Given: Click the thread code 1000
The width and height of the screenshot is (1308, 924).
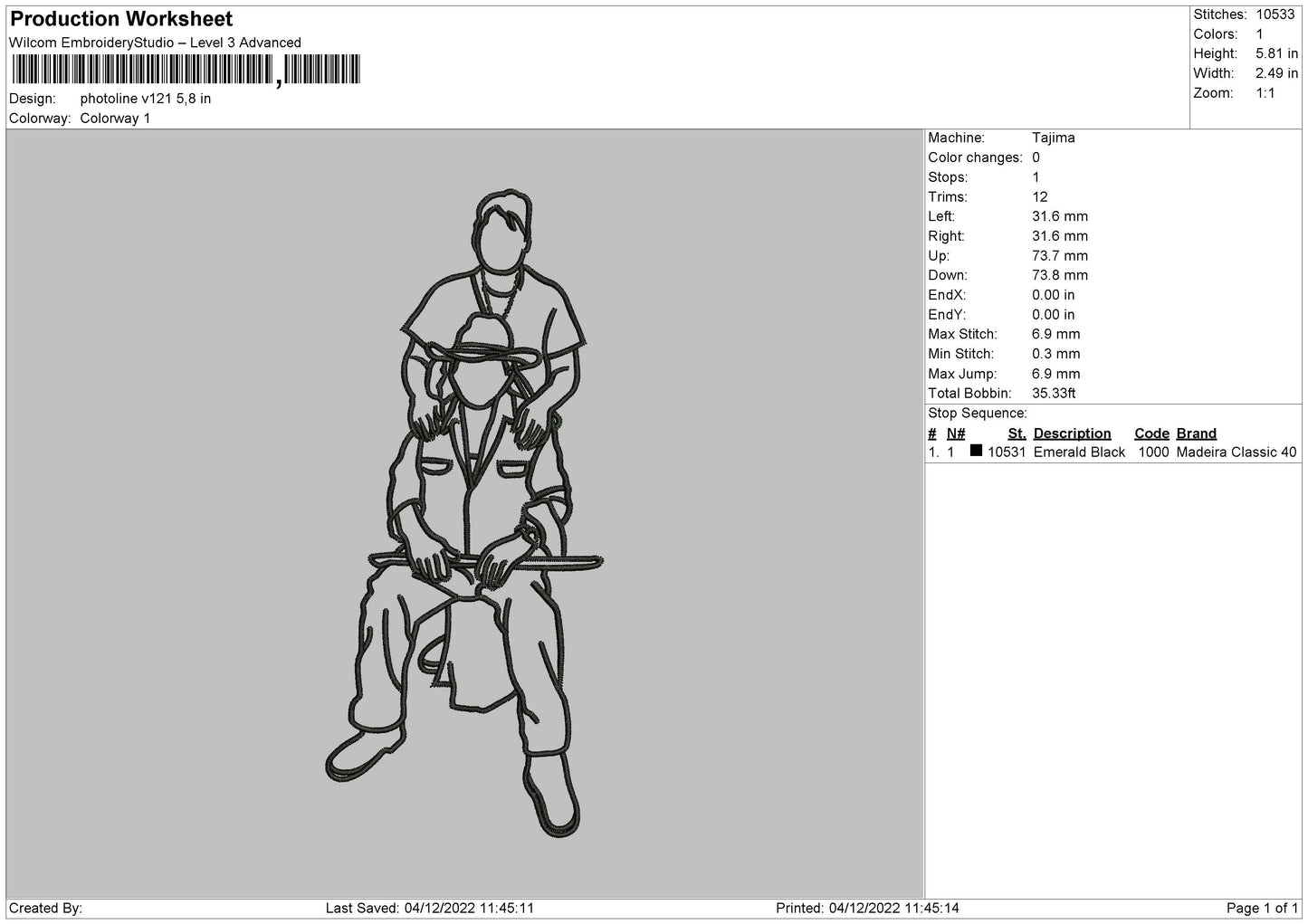Looking at the screenshot, I should pyautogui.click(x=1153, y=452).
